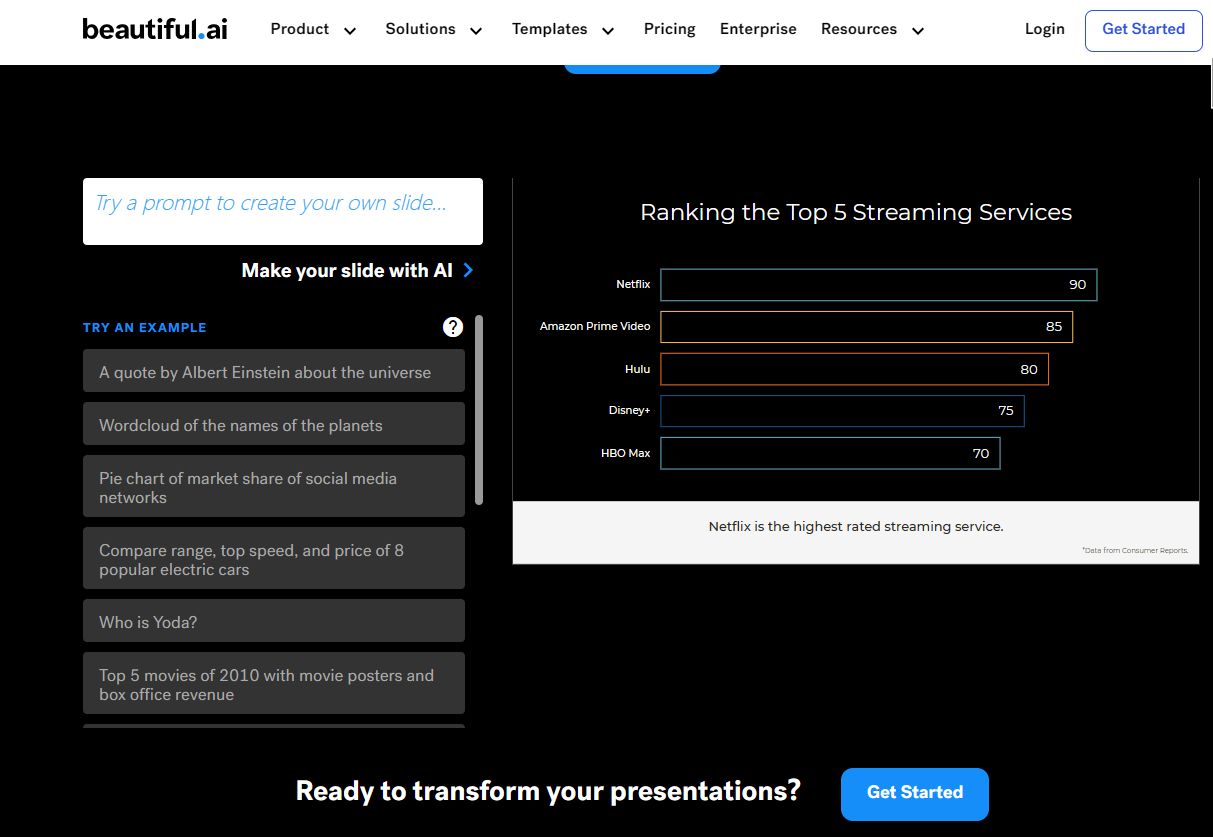Go to the Enterprise page
The image size is (1213, 837).
pyautogui.click(x=758, y=29)
